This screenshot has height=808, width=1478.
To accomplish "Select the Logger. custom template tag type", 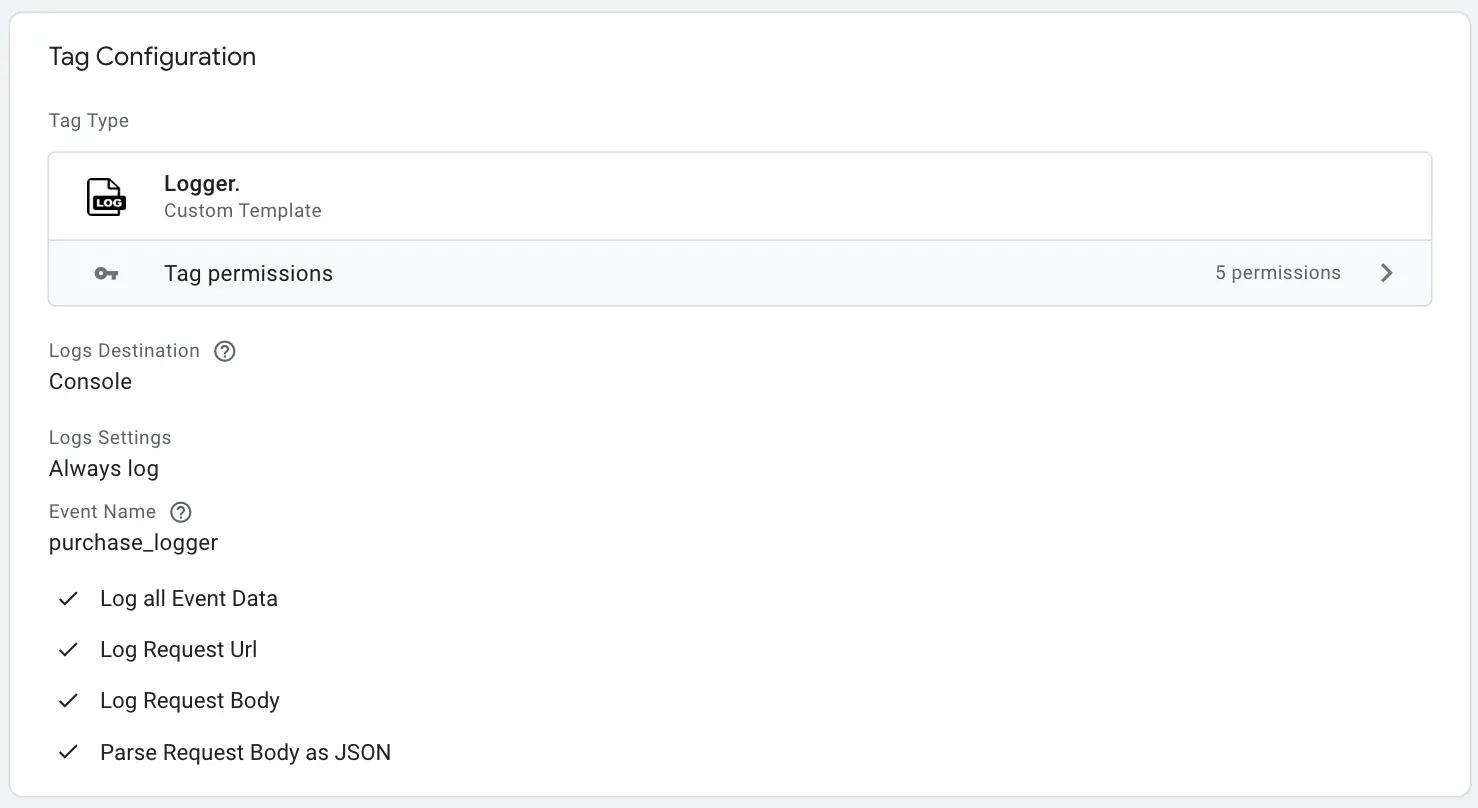I will (740, 196).
